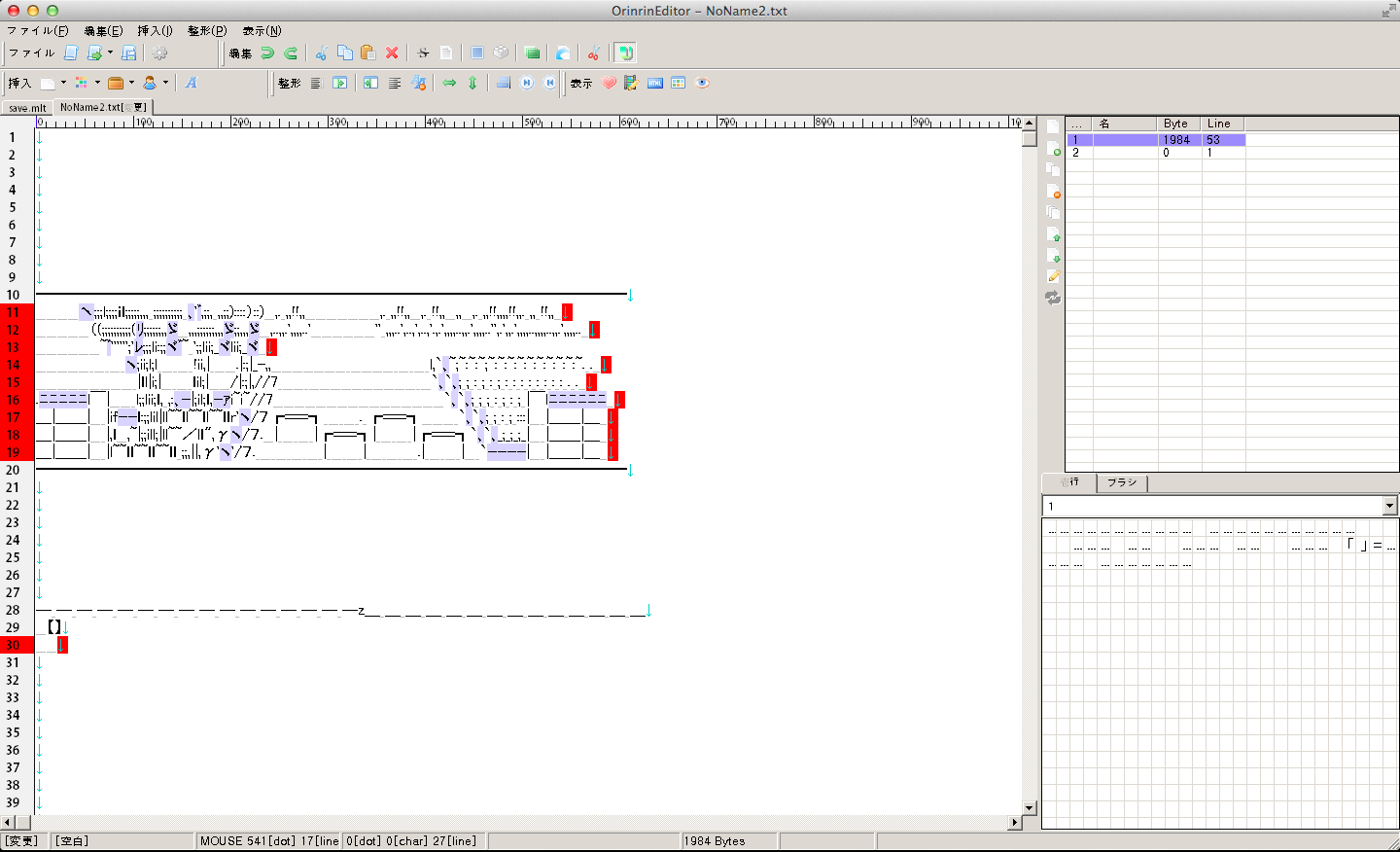
Task: Click the green undo arrow icon
Action: coord(267,53)
